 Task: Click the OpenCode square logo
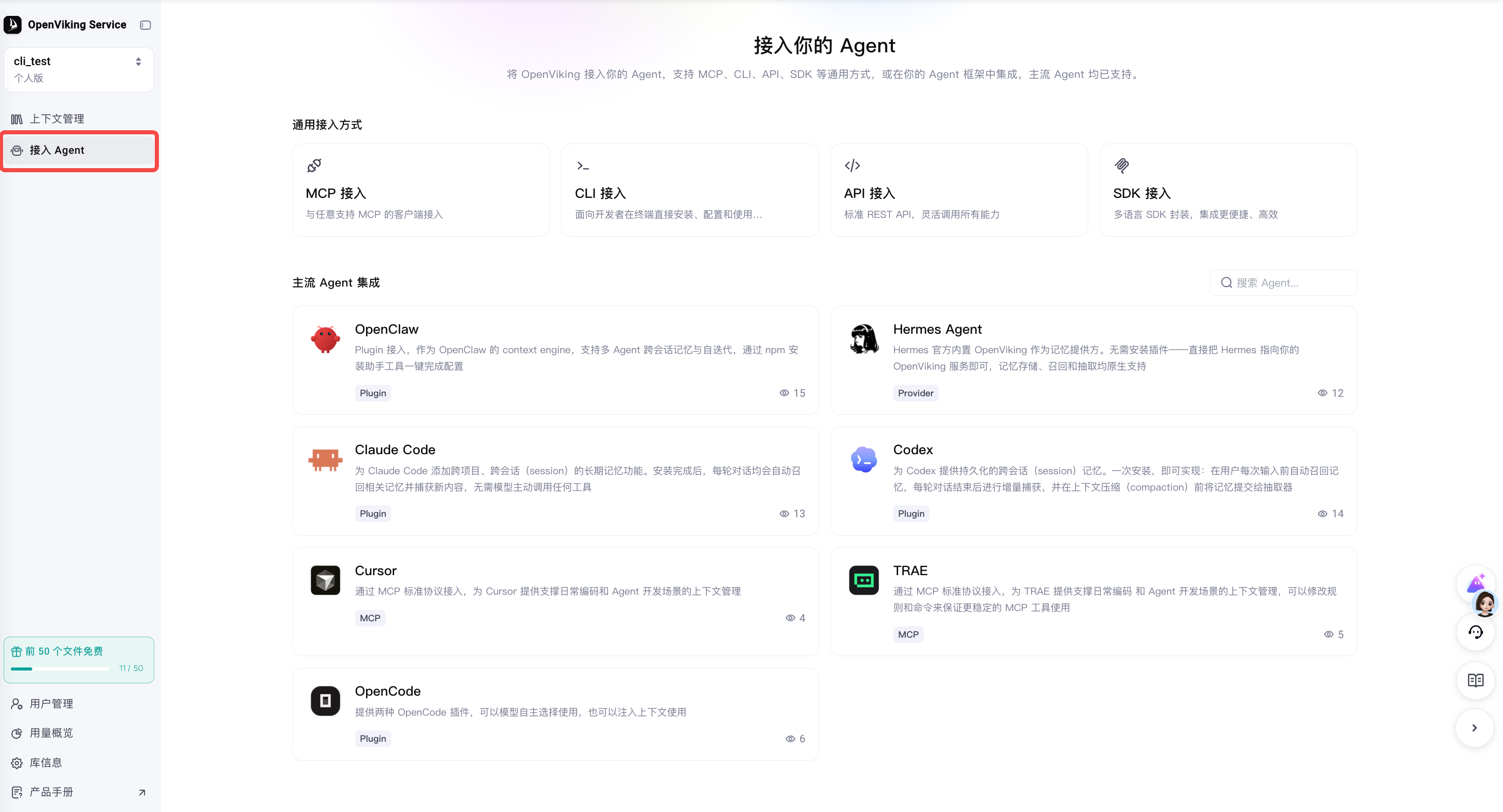pyautogui.click(x=325, y=701)
